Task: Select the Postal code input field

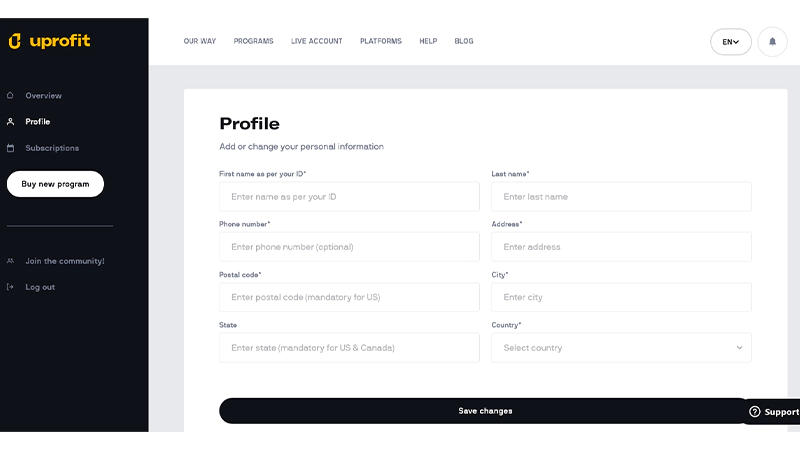Action: [x=349, y=297]
